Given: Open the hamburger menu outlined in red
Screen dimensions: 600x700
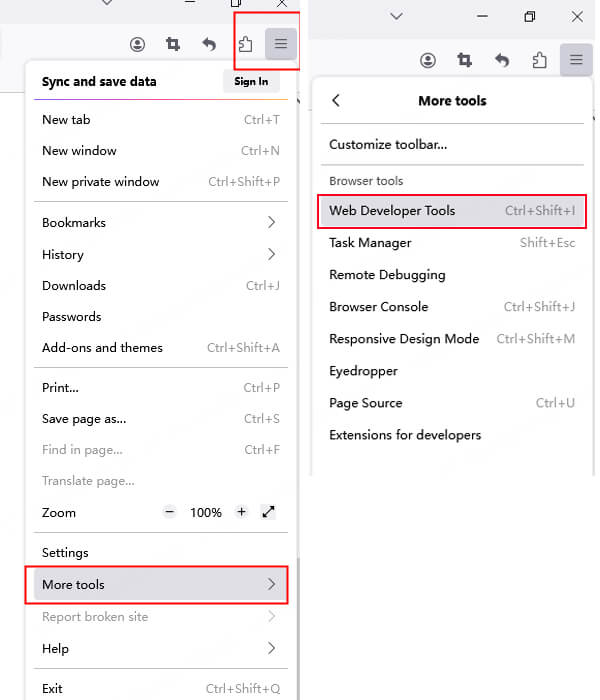Looking at the screenshot, I should coord(281,44).
